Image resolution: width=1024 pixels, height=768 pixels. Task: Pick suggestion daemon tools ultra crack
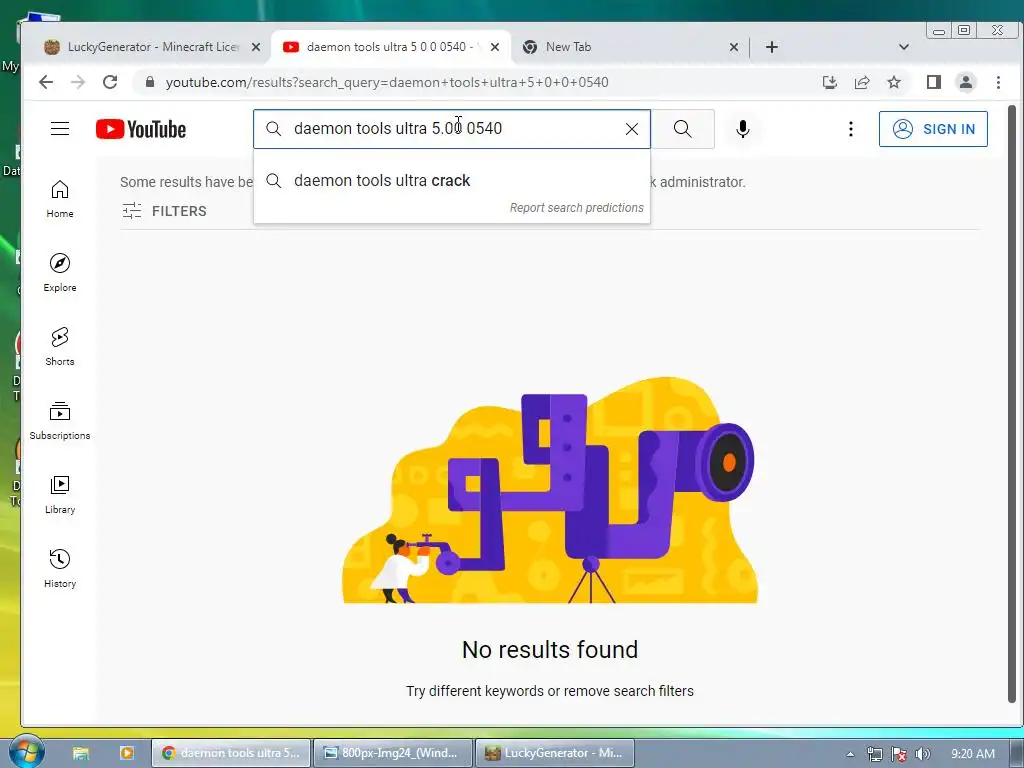pos(451,181)
